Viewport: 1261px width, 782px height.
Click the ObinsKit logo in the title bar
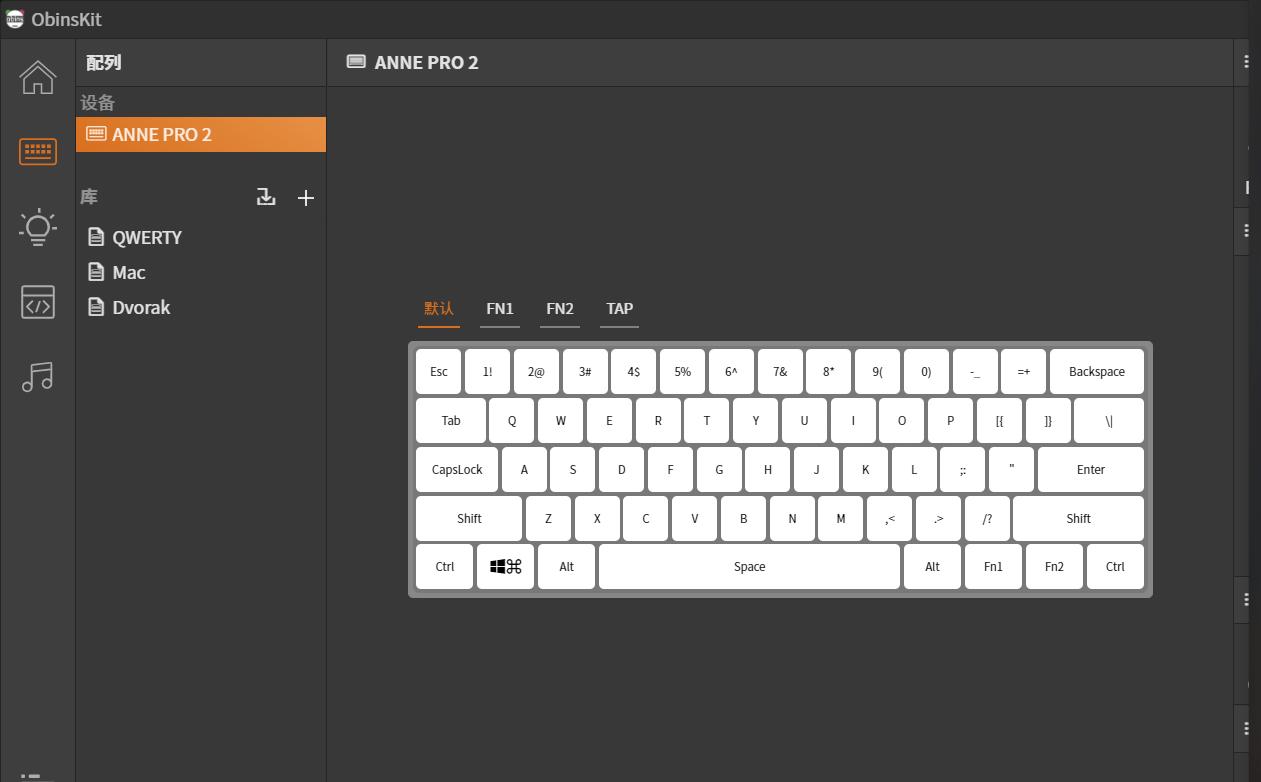coord(15,18)
